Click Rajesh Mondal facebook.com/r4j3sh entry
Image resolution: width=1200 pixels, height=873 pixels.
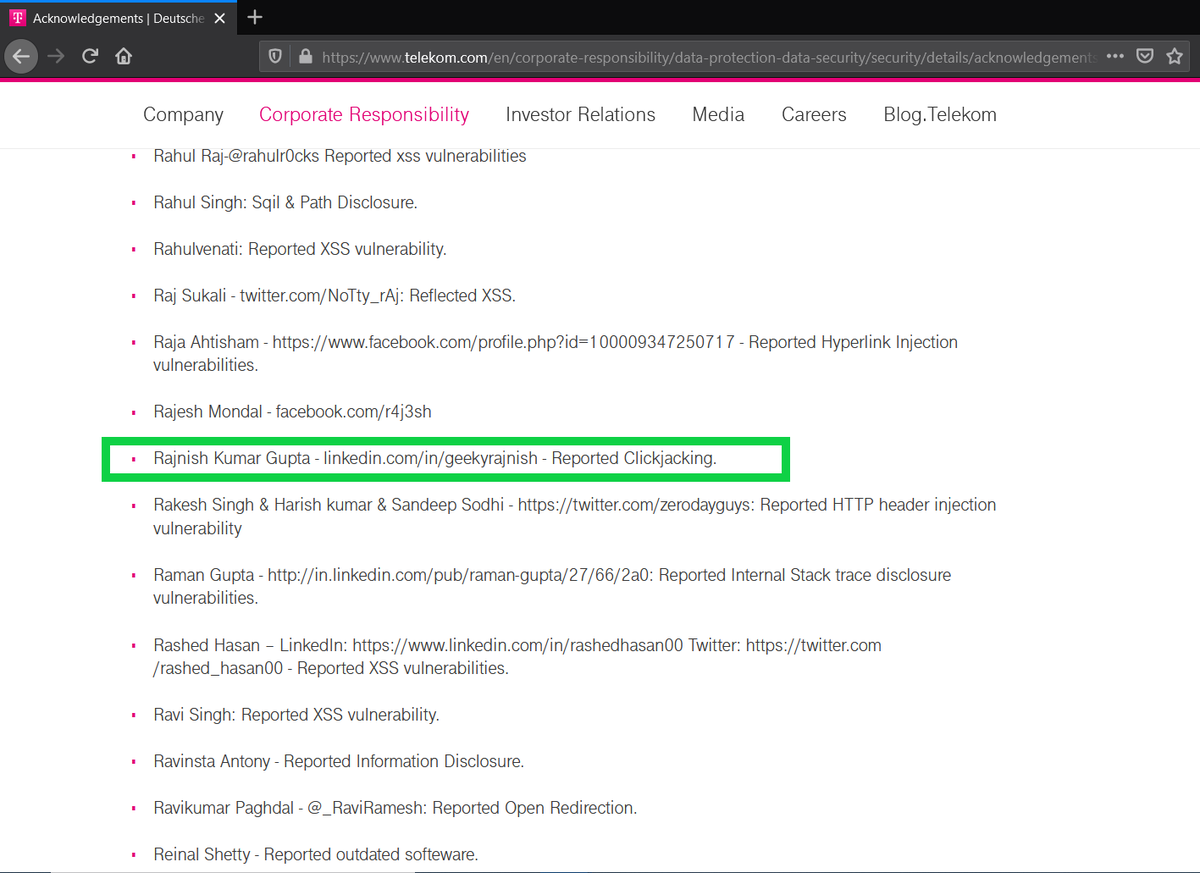click(x=292, y=412)
